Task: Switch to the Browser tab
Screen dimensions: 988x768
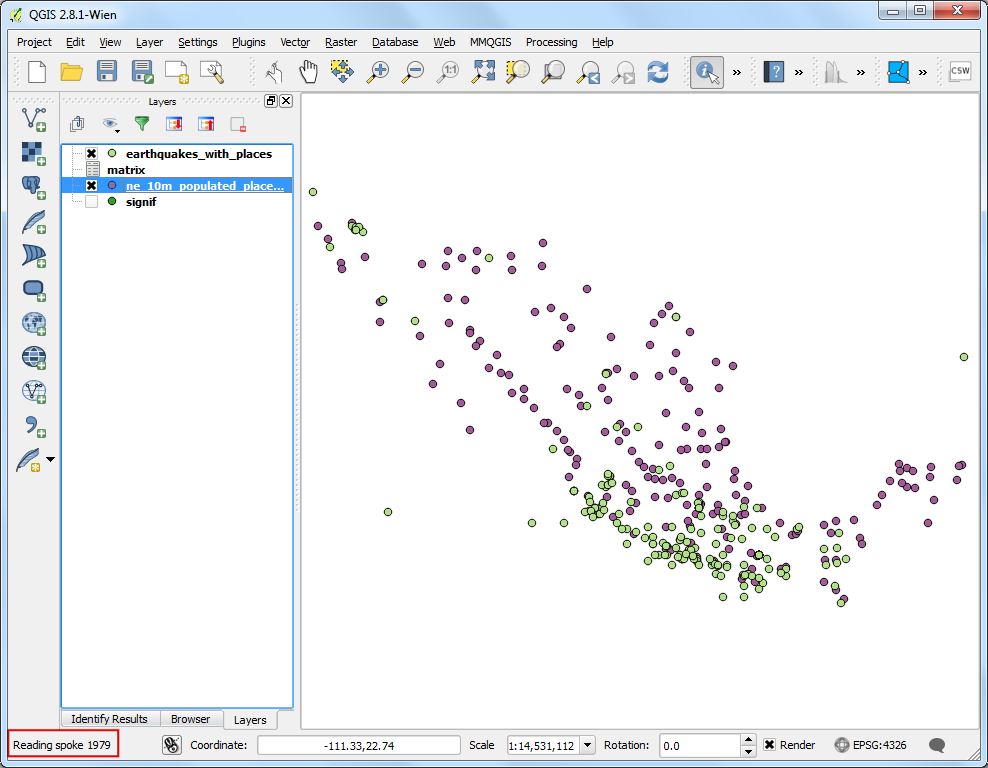Action: 190,719
